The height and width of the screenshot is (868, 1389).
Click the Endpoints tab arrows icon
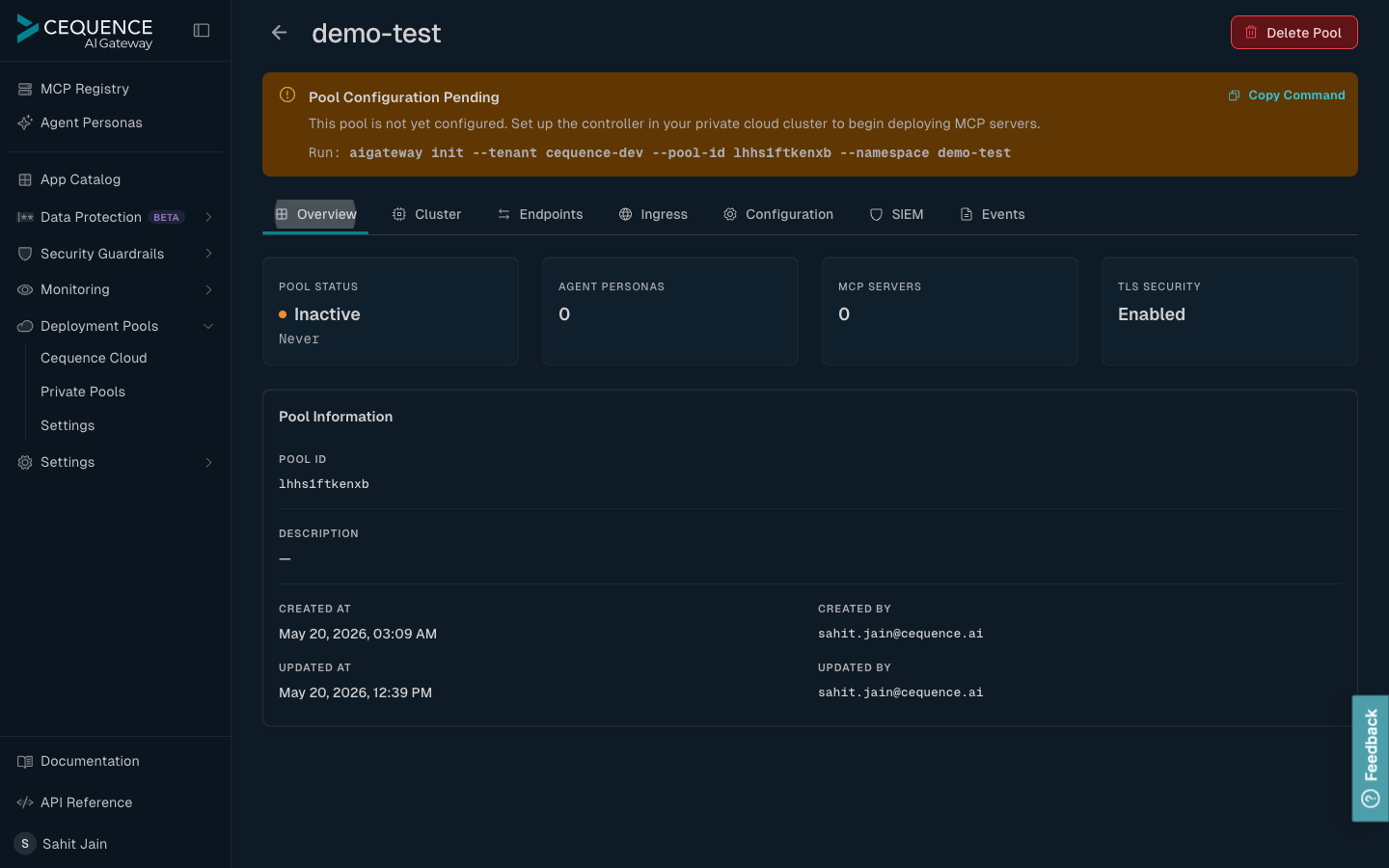click(504, 214)
